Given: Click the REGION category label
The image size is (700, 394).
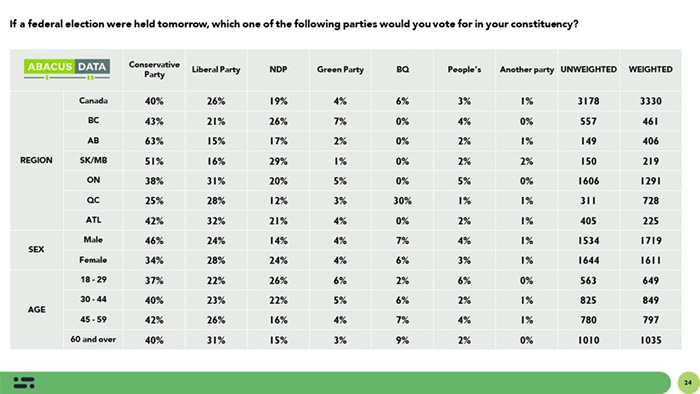Looking at the screenshot, I should point(36,160).
